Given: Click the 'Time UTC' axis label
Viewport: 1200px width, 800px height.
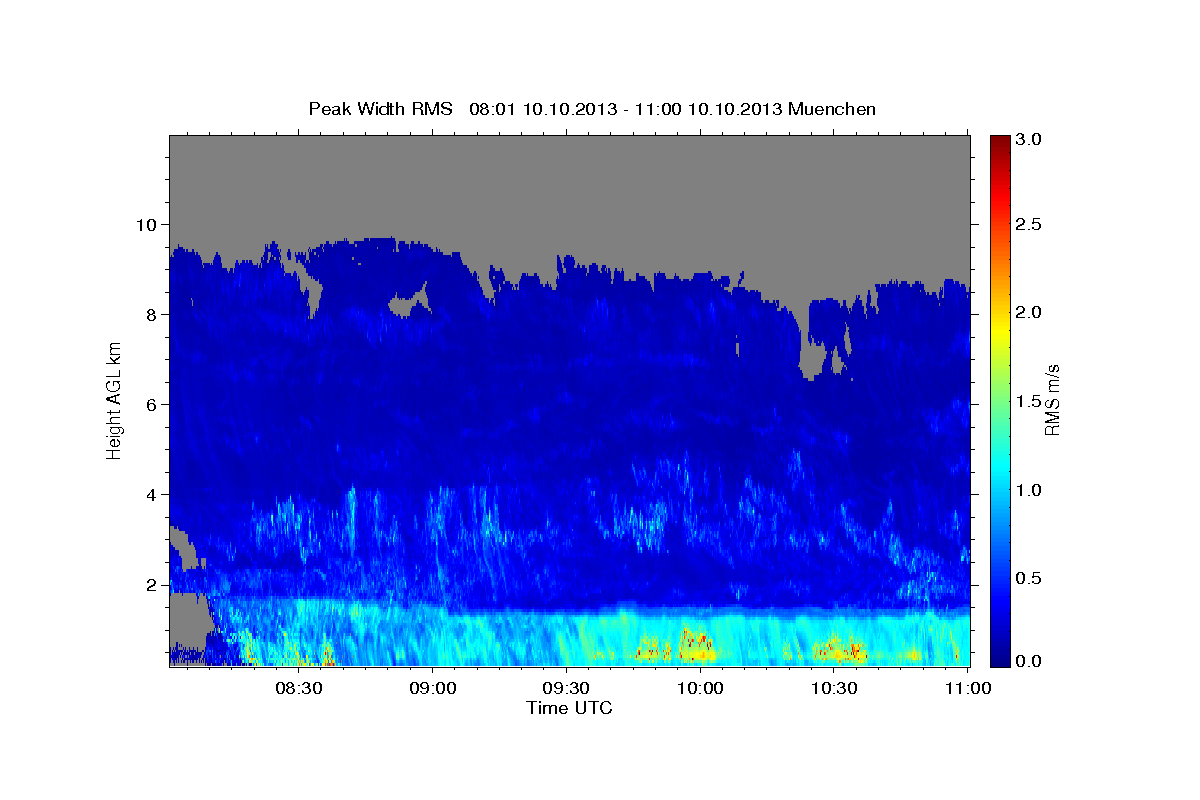Looking at the screenshot, I should point(569,708).
